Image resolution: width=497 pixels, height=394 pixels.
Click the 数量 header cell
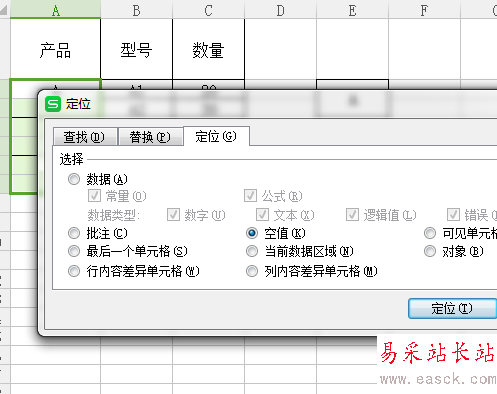208,49
